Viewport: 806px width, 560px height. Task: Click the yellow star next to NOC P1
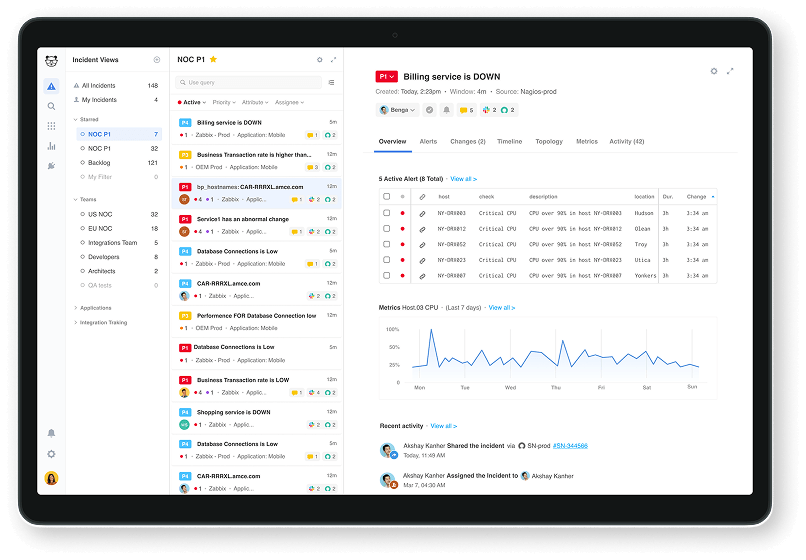[x=213, y=59]
